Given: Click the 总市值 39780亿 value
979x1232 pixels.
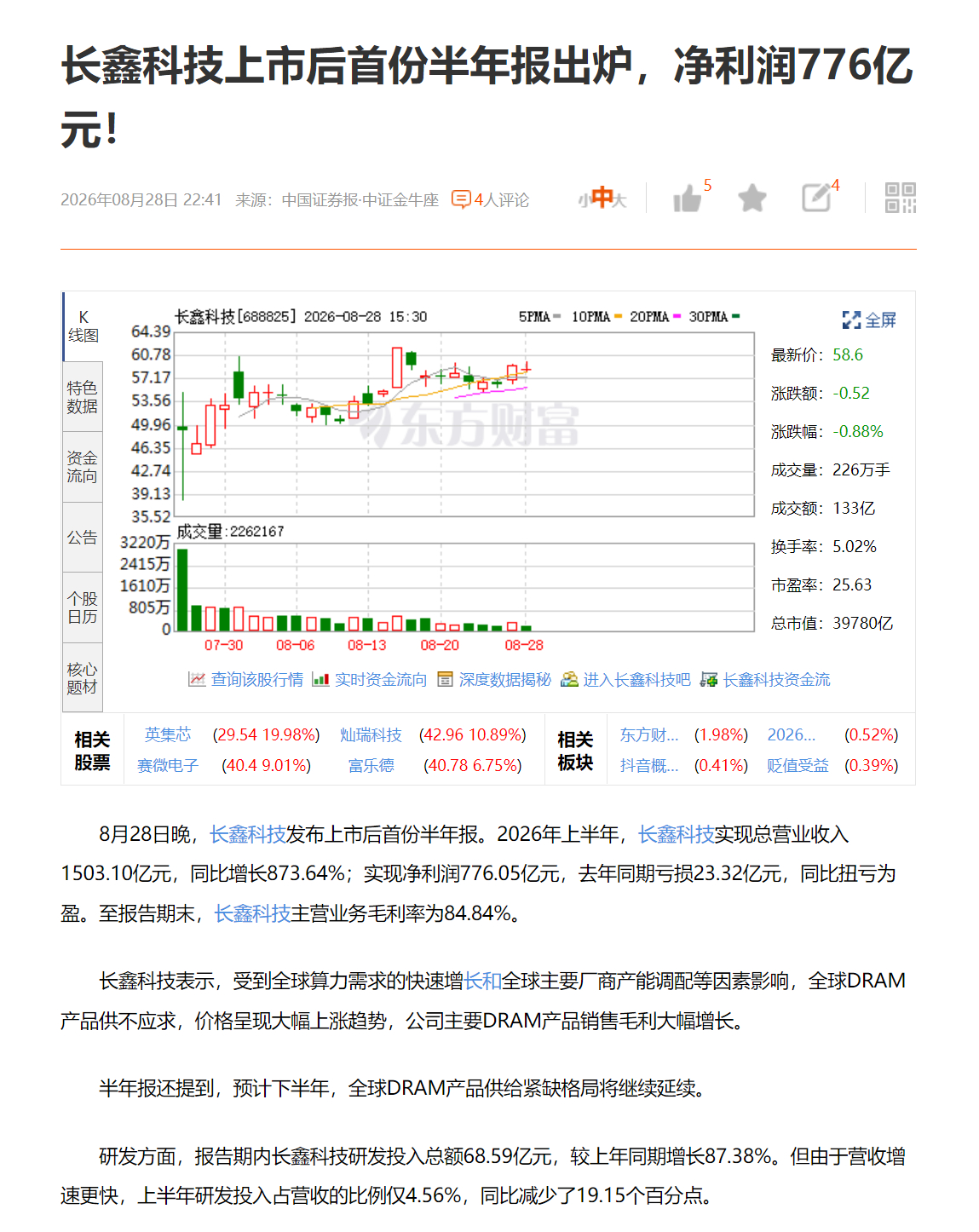Looking at the screenshot, I should [x=863, y=623].
